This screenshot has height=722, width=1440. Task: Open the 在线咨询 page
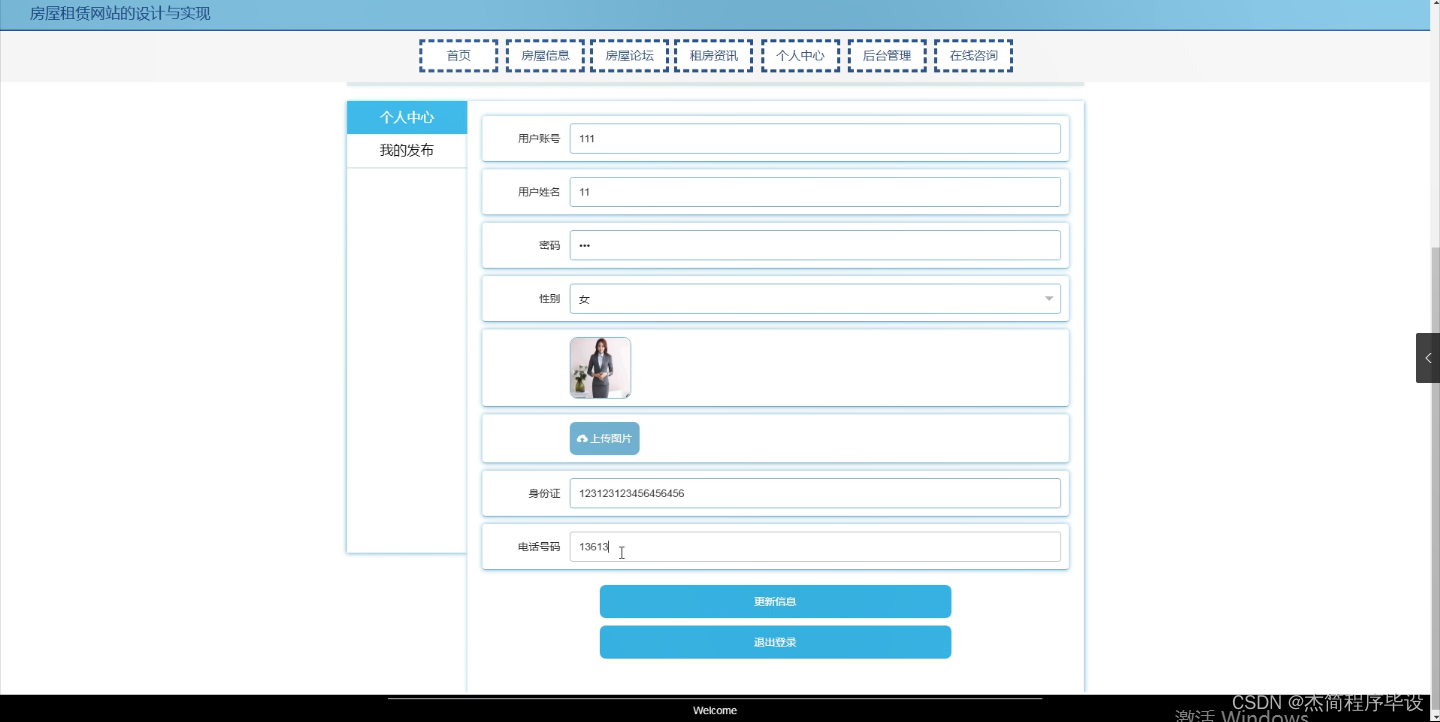(x=972, y=55)
